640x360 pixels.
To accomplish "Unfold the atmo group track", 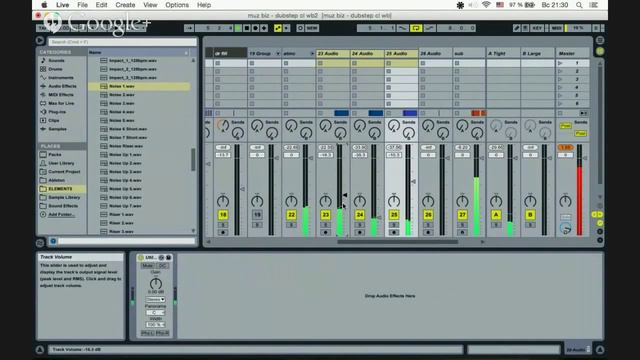I will pyautogui.click(x=312, y=53).
